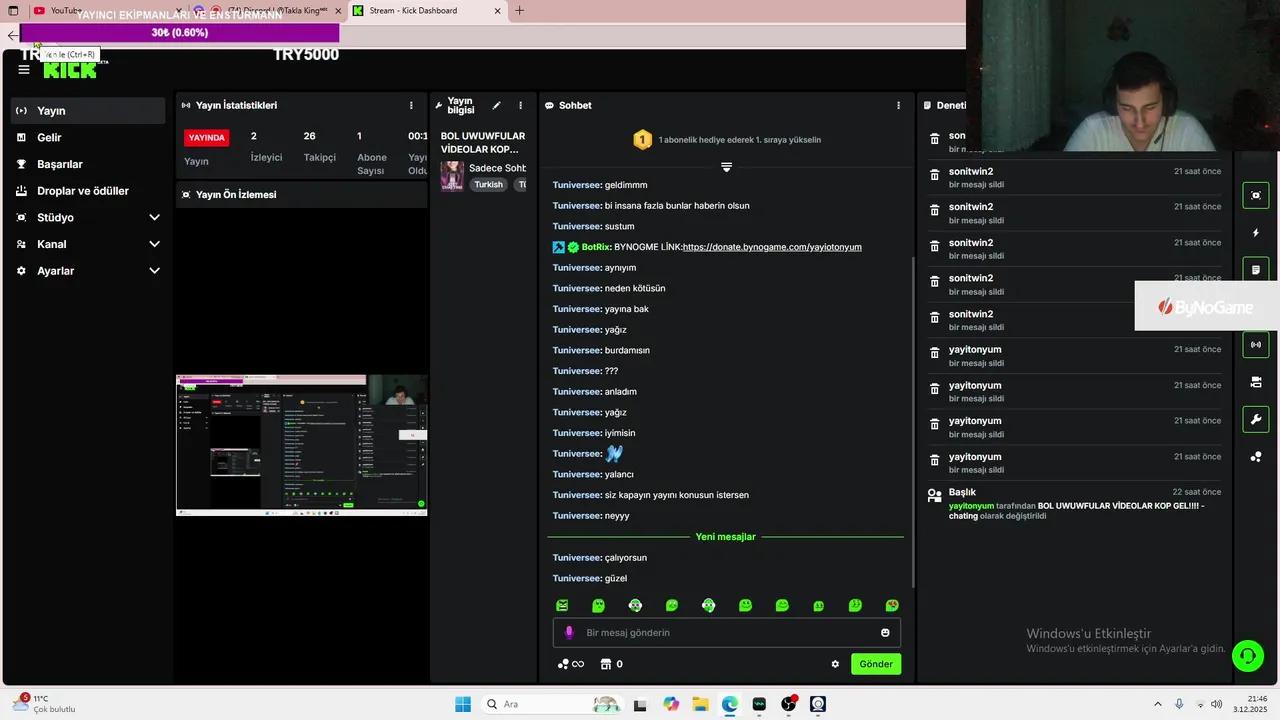Edit stream info with pencil icon
Image resolution: width=1280 pixels, height=720 pixels.
(x=496, y=105)
